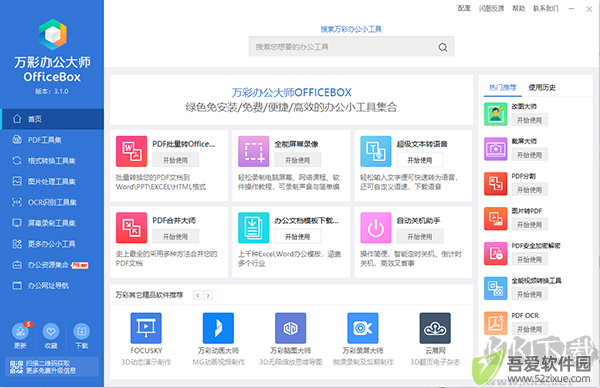Click 开始使用 under PDF批量转Office
600x388 pixels.
tap(176, 160)
